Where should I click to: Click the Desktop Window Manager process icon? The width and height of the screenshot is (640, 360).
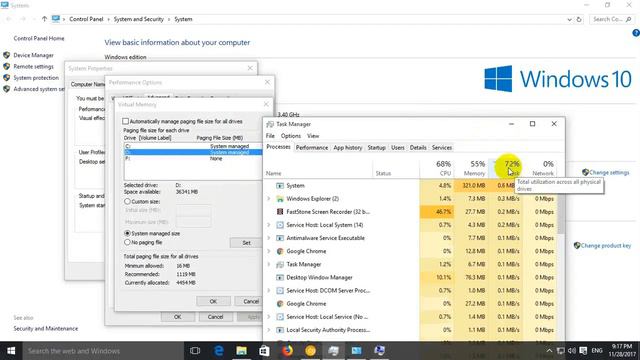click(280, 278)
